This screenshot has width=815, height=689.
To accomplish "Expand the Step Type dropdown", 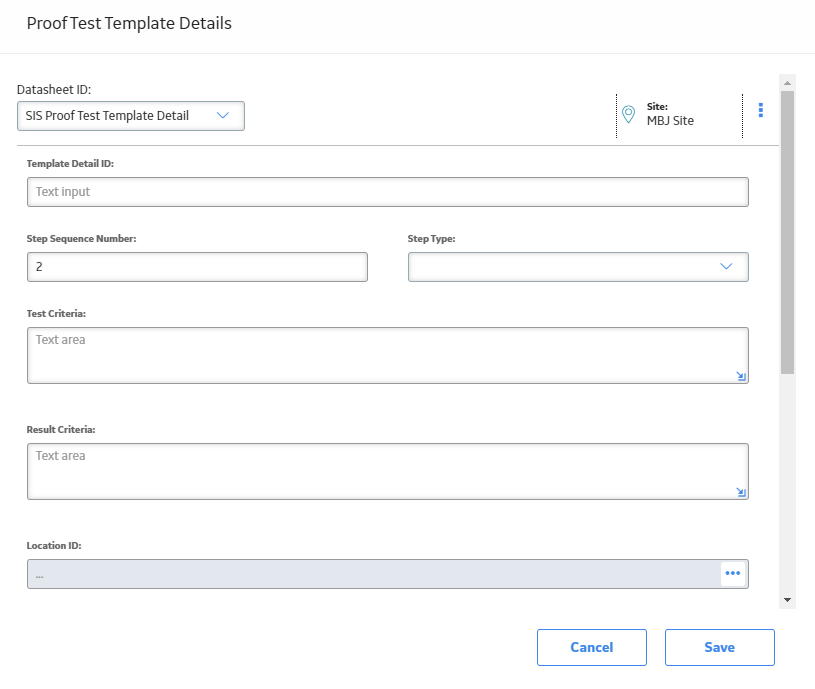I will click(x=578, y=267).
